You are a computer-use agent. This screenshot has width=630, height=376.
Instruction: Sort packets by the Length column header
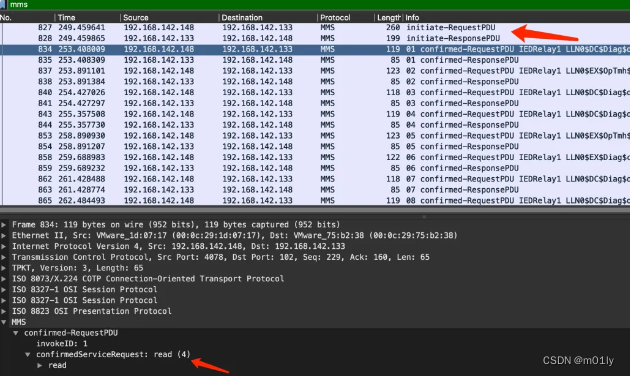389,18
